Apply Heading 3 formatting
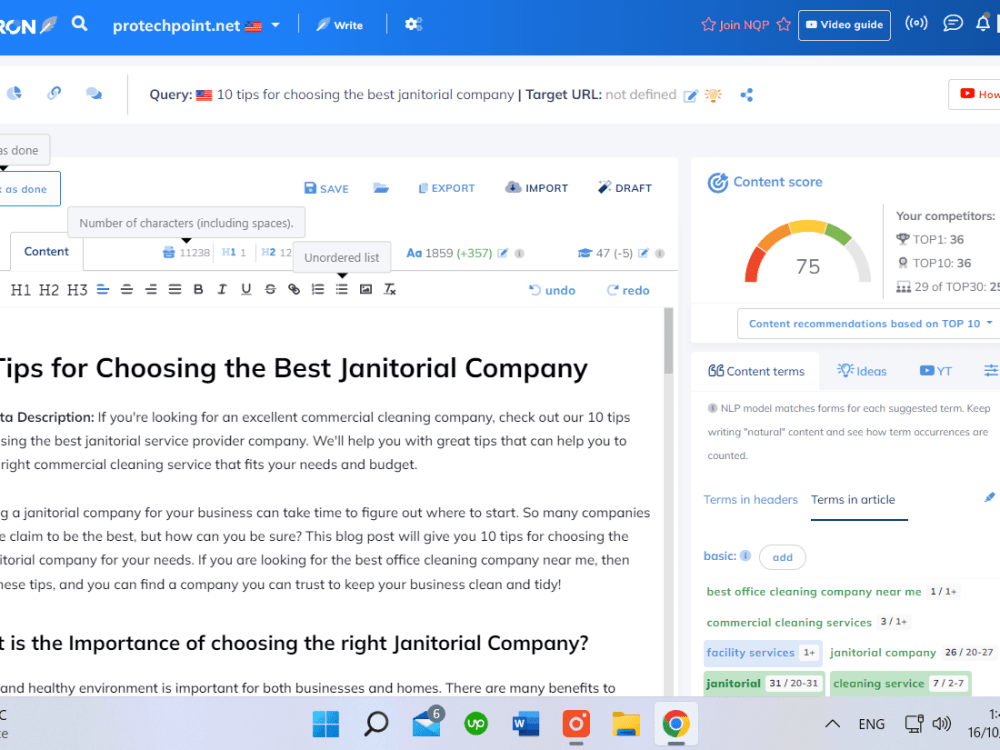The width and height of the screenshot is (1000, 750). coord(77,290)
